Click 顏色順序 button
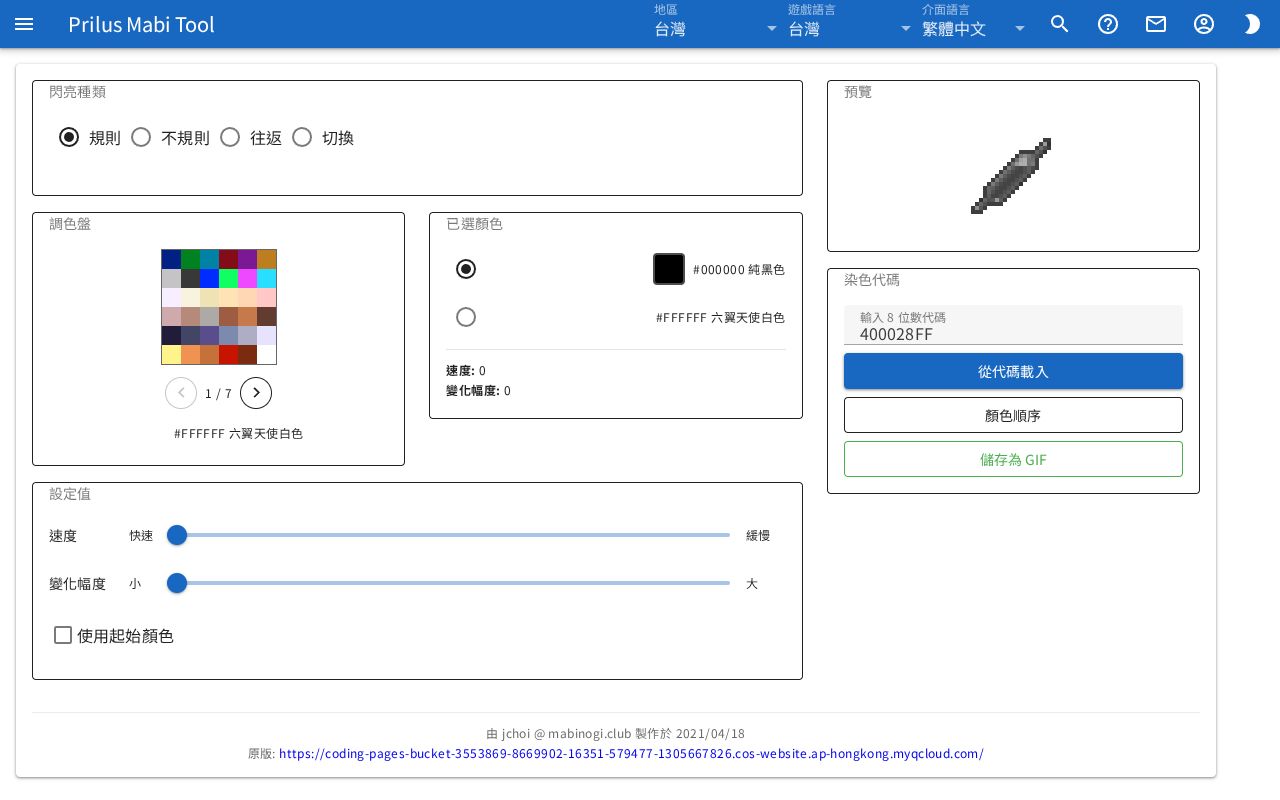This screenshot has width=1280, height=800. (1013, 415)
